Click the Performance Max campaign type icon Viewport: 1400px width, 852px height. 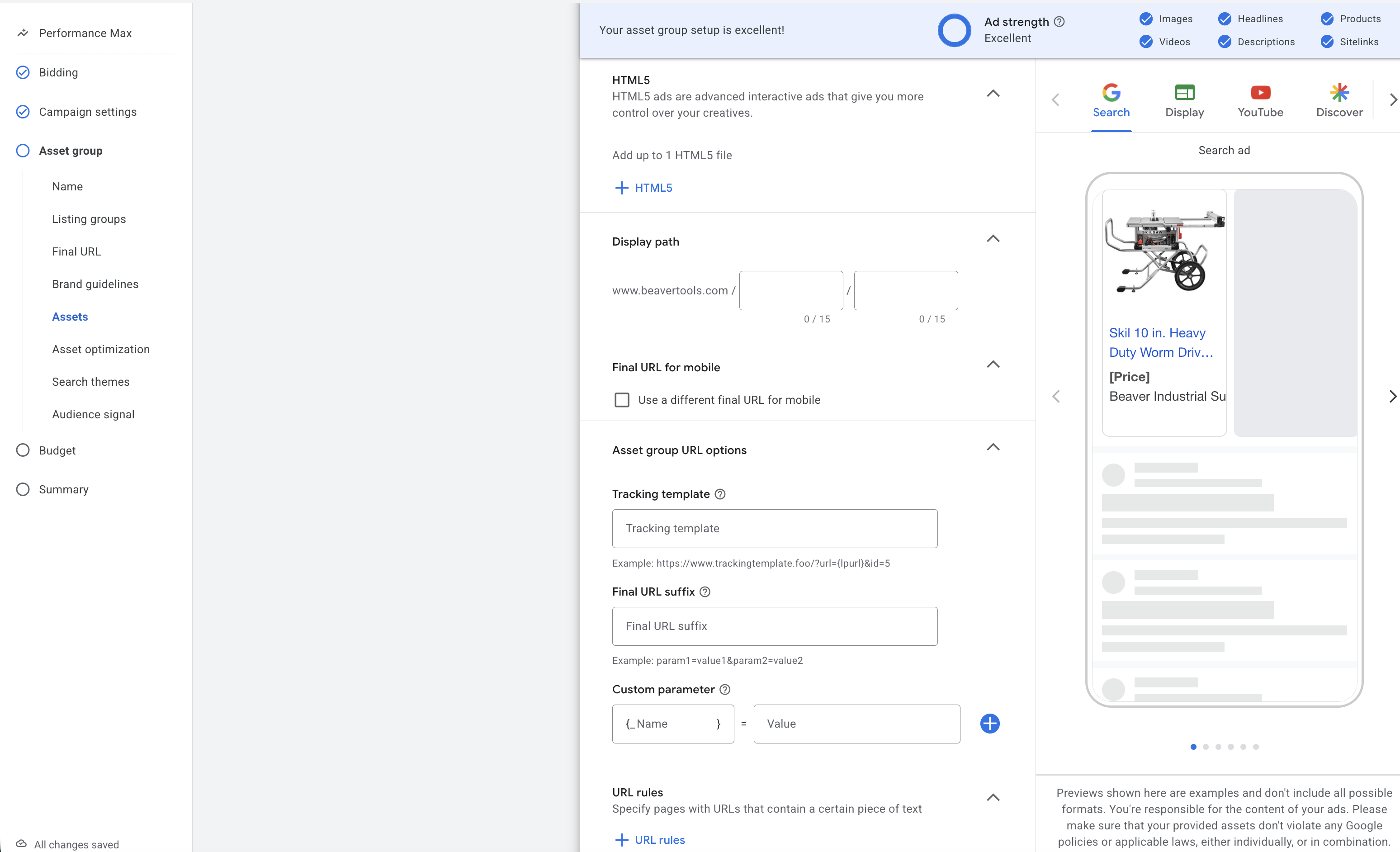23,33
